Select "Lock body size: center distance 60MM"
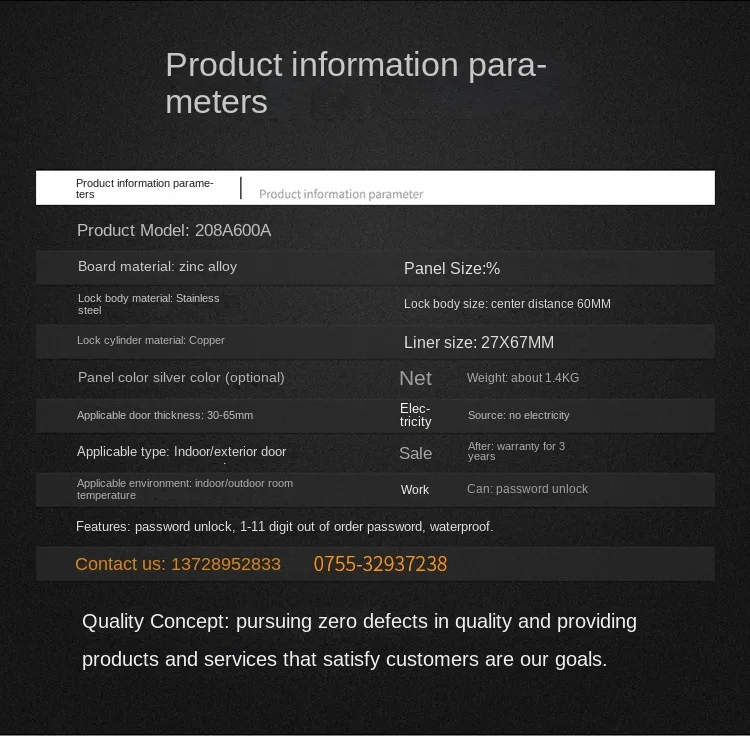 [x=507, y=304]
